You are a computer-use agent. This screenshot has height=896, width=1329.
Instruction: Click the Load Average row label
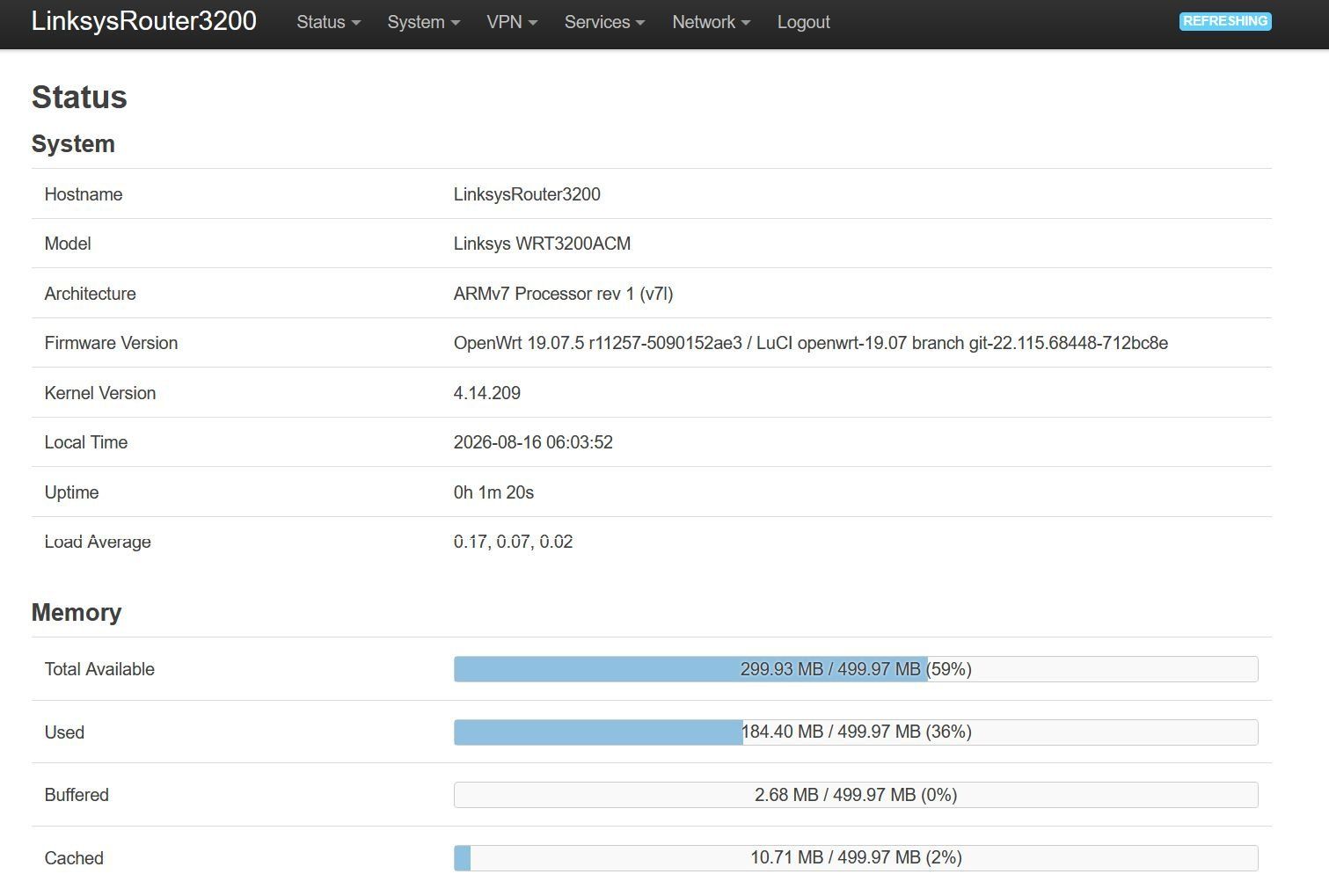point(98,542)
